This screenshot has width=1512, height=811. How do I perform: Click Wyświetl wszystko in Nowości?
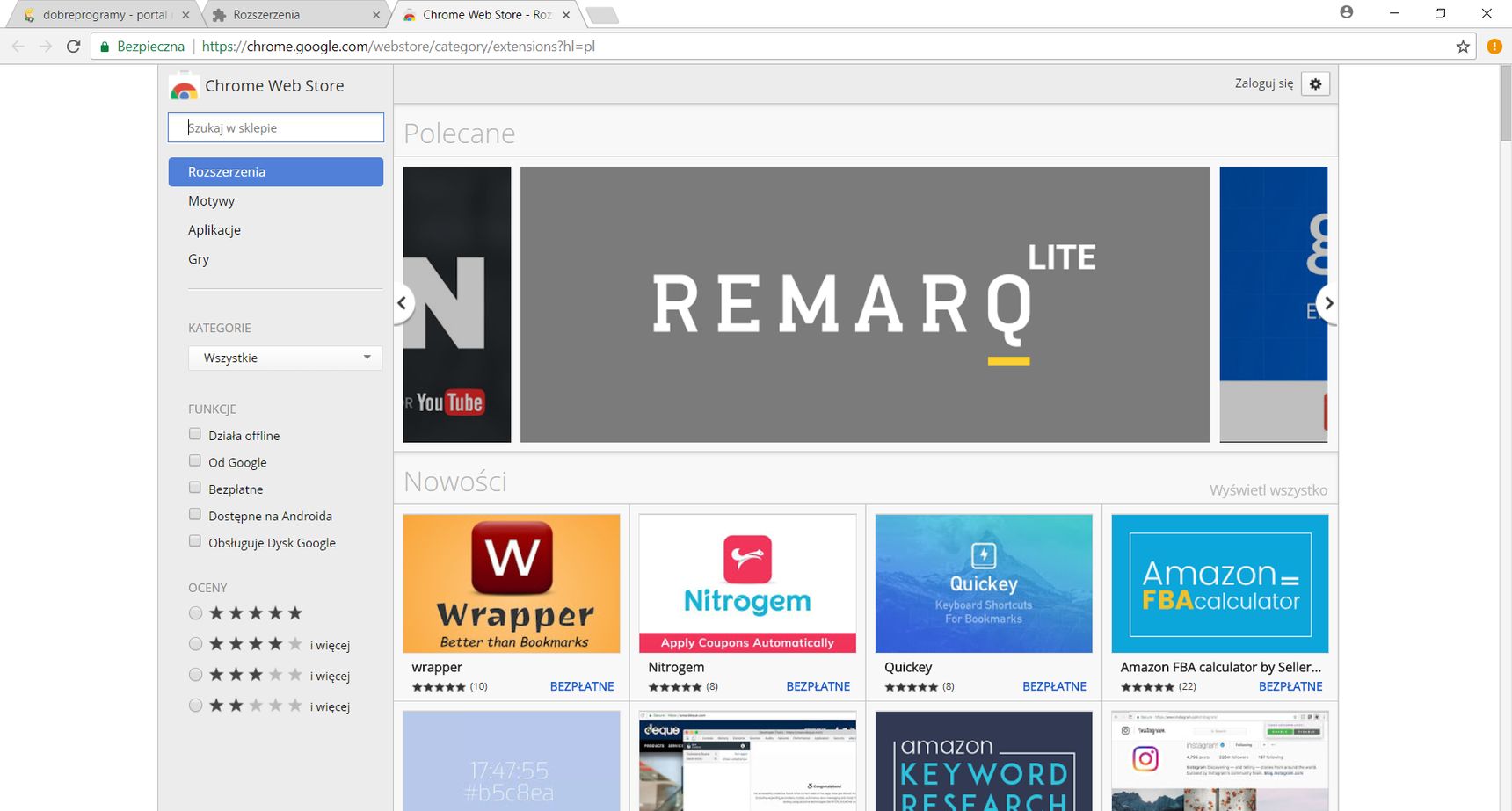pos(1268,490)
